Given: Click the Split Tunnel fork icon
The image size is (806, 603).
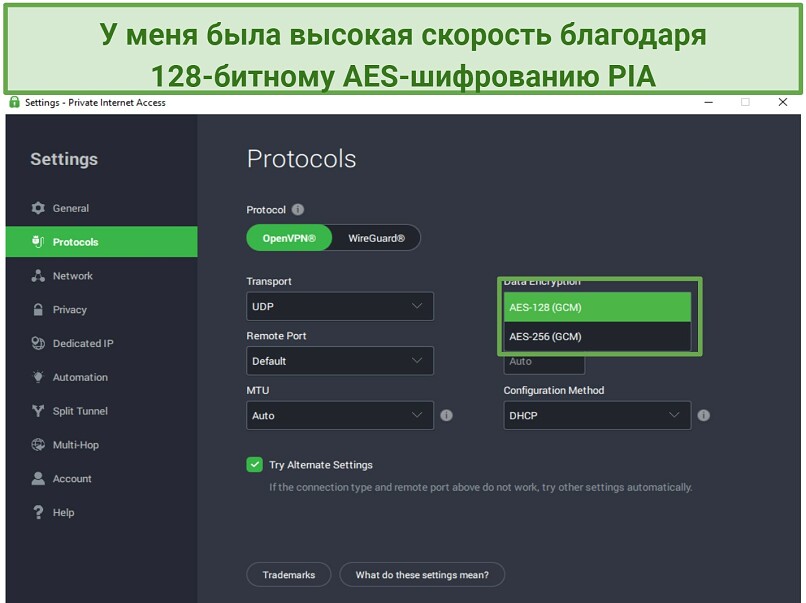Looking at the screenshot, I should point(38,411).
